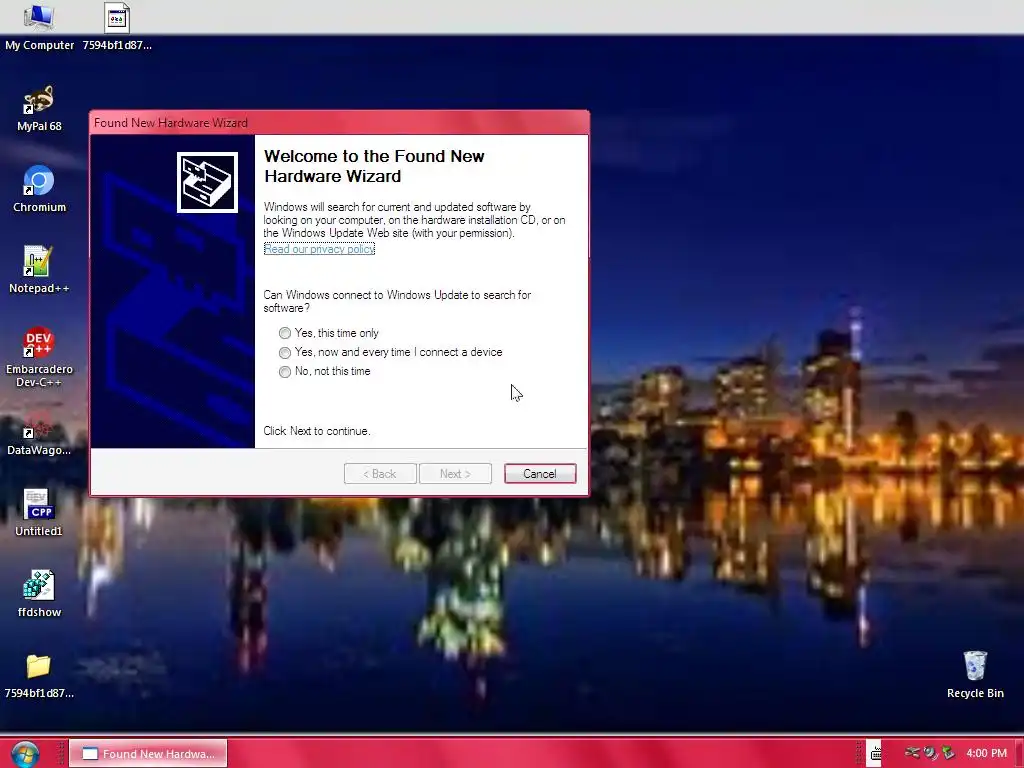Viewport: 1024px width, 768px height.
Task: Select the Untitled1 CPP file icon
Action: coord(39,513)
